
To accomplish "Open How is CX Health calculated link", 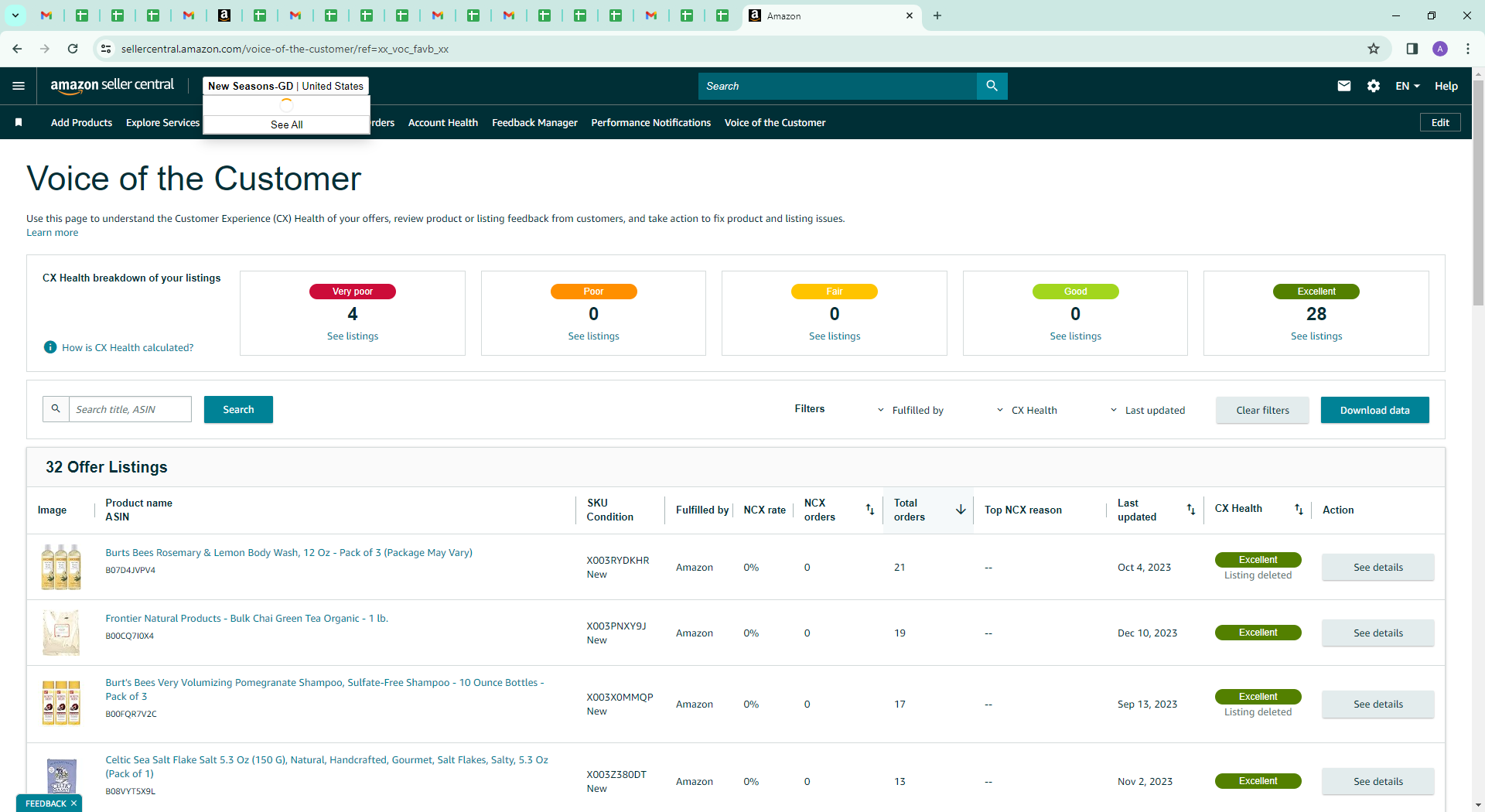I will tap(128, 347).
